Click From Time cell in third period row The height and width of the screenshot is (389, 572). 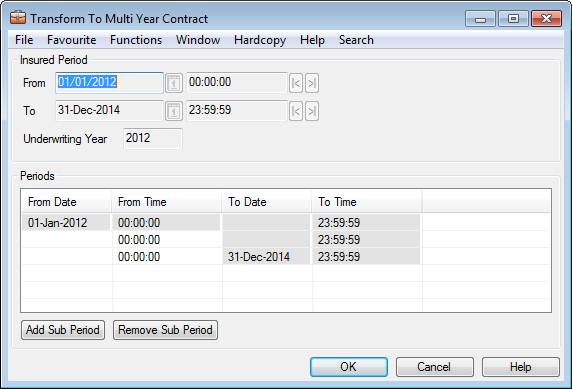tap(166, 257)
